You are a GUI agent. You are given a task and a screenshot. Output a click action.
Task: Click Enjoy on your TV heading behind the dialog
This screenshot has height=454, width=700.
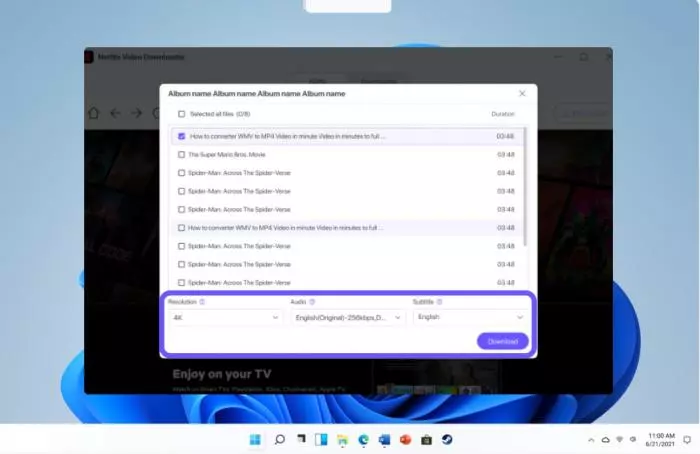point(222,374)
